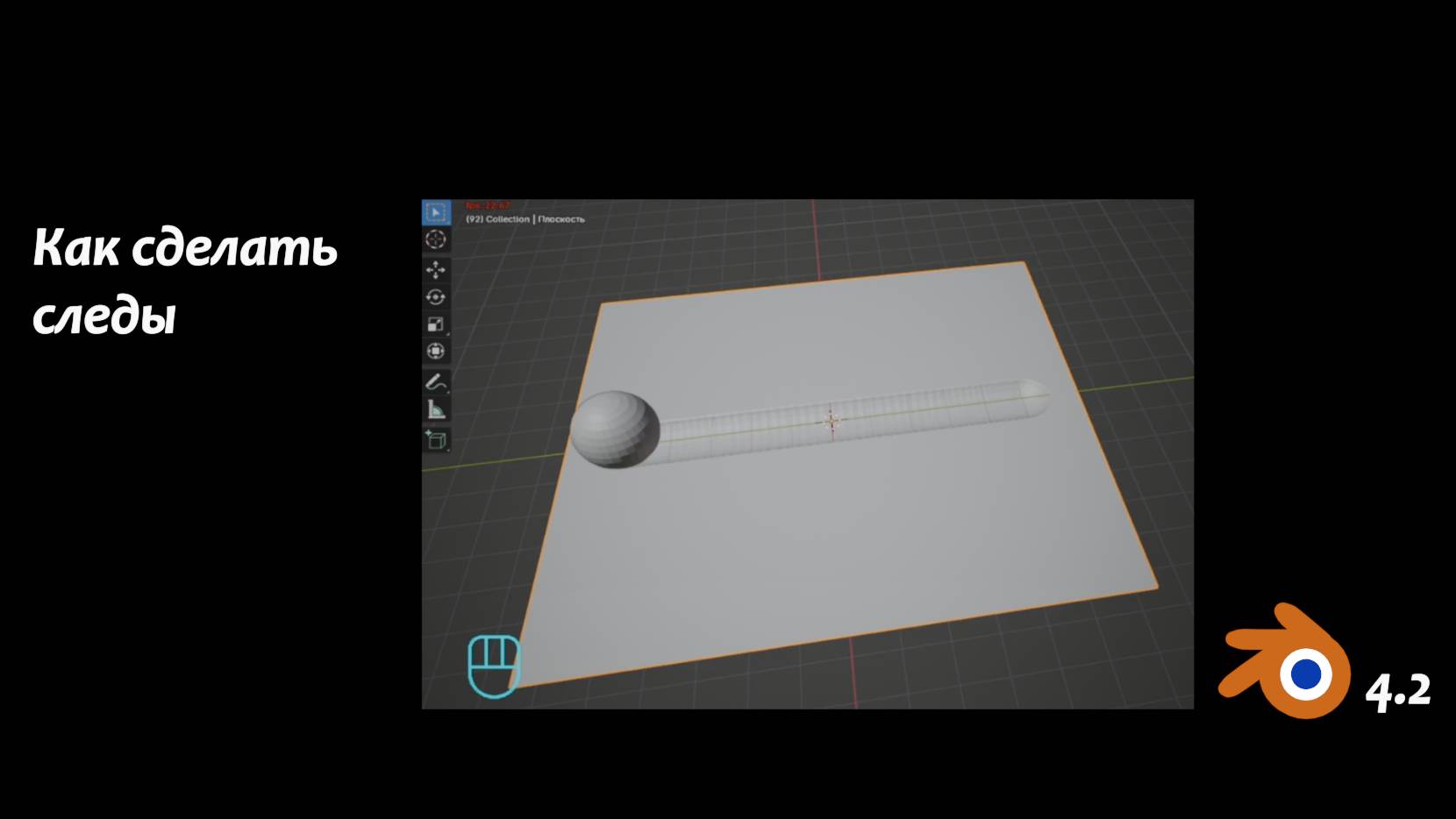Select the Move tool
Viewport: 1456px width, 819px height.
(436, 270)
